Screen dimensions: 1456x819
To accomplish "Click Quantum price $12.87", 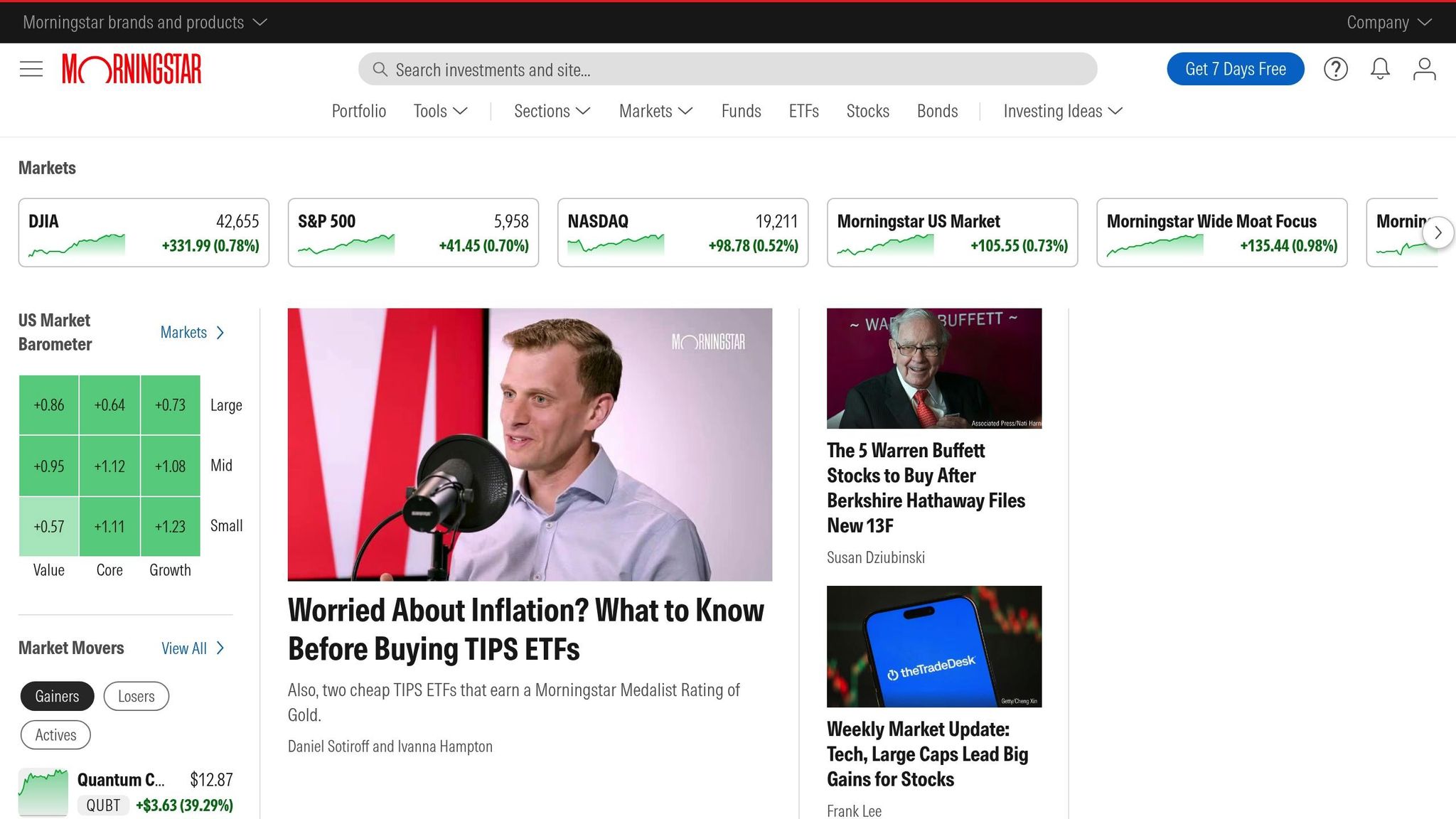I will point(211,780).
